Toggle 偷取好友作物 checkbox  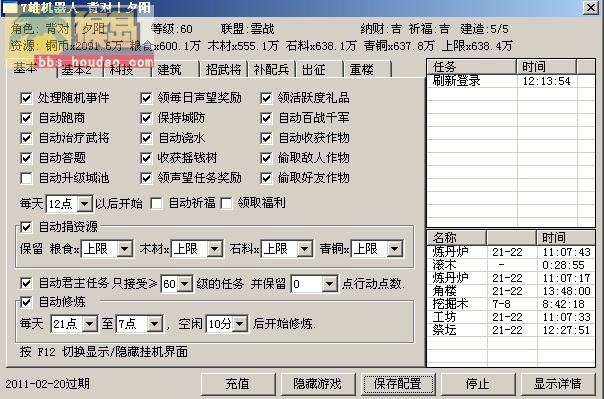266,178
